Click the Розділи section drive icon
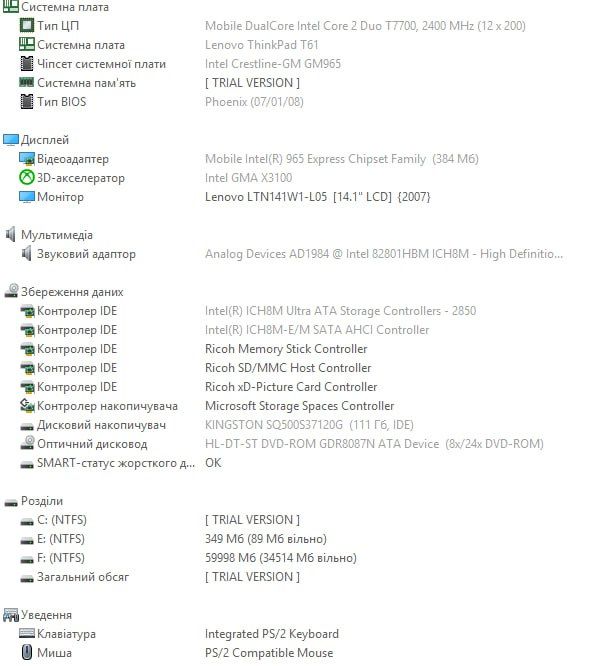This screenshot has height=666, width=598. (11, 502)
